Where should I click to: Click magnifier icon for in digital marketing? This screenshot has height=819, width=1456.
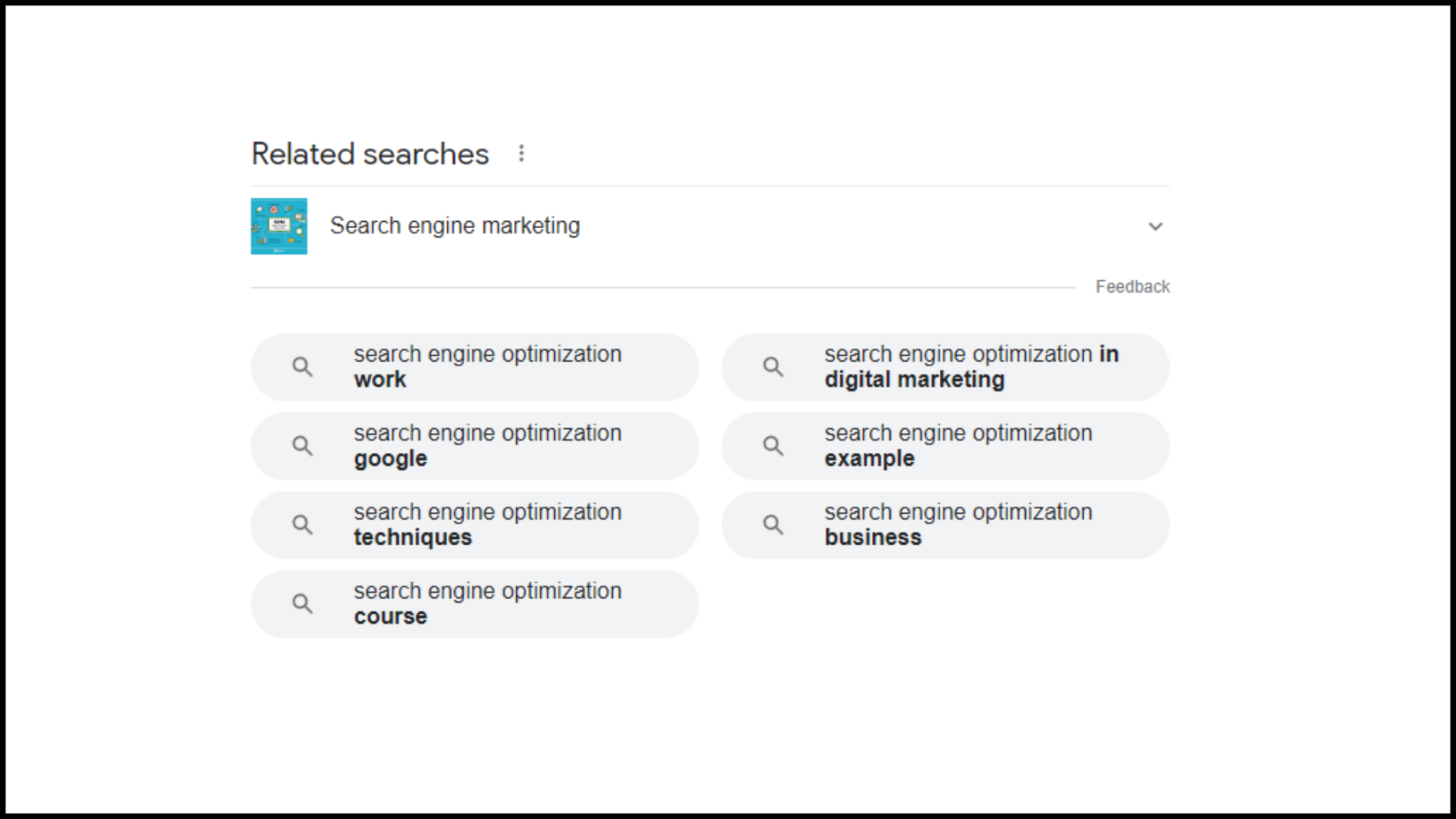pyautogui.click(x=773, y=367)
